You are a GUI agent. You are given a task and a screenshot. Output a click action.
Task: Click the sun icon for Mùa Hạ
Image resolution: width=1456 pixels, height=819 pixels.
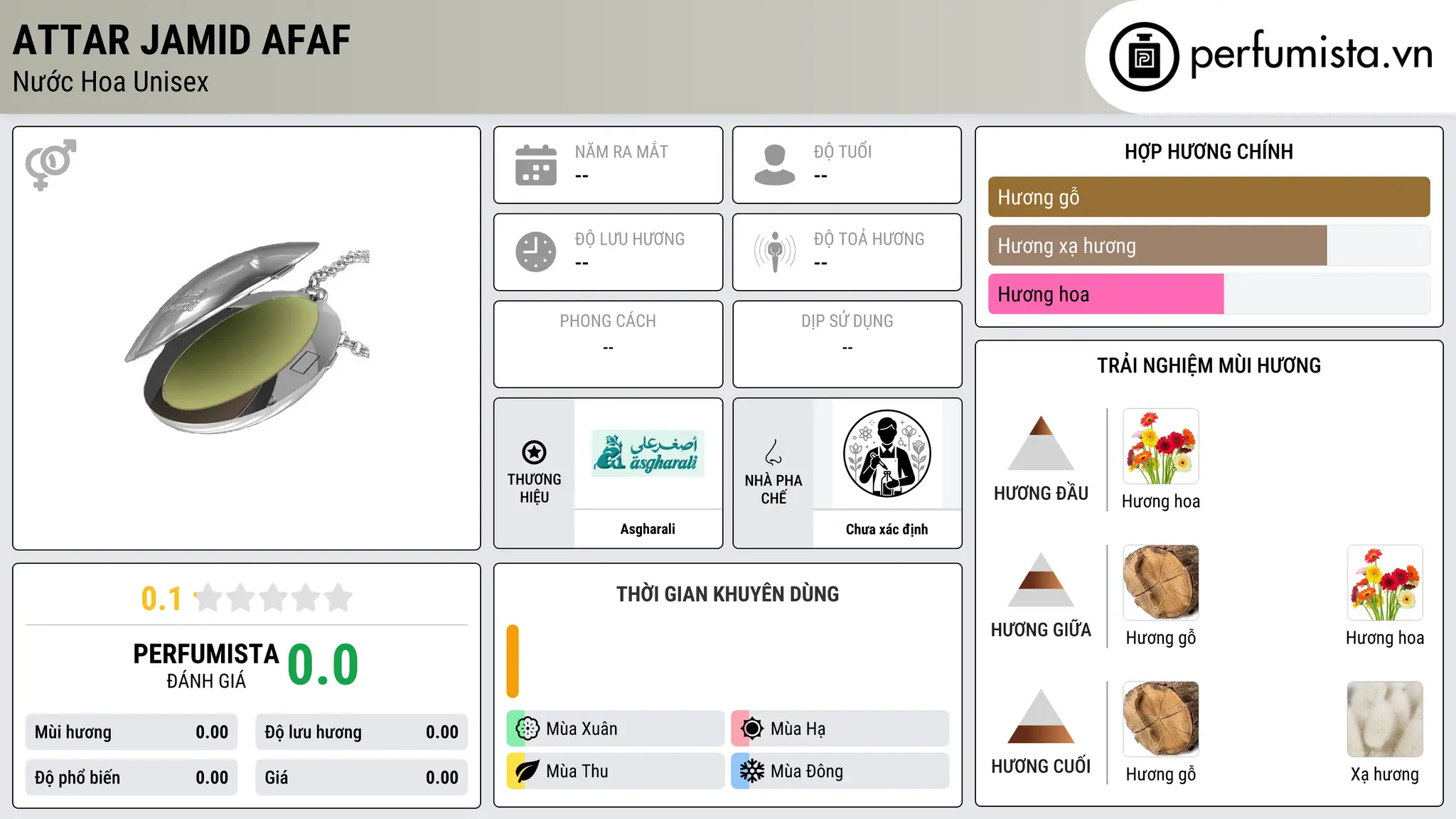[x=751, y=729]
